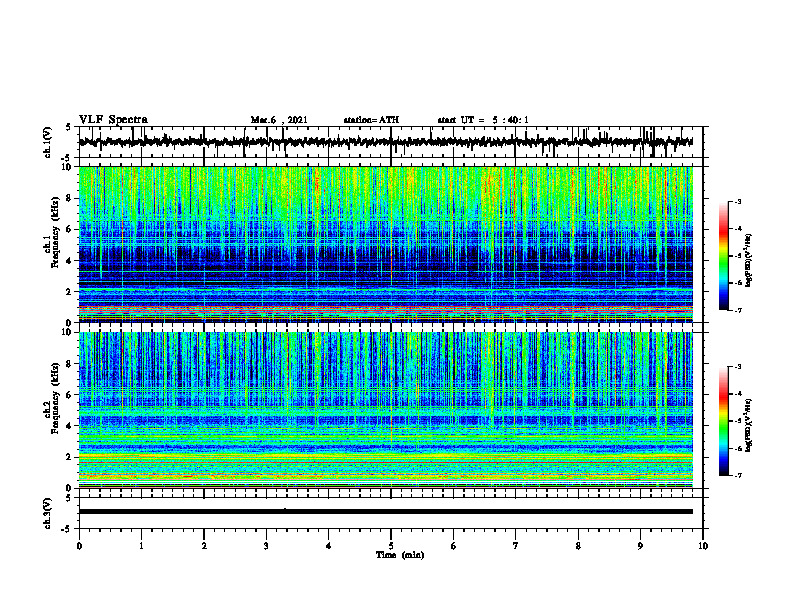Click the "Time (min)" axis label

(400, 555)
